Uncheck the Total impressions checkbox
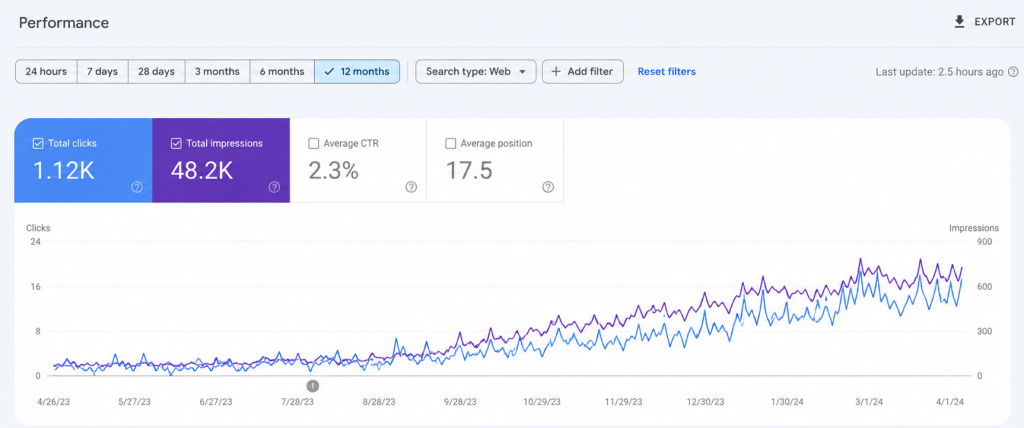The height and width of the screenshot is (428, 1024). [x=176, y=143]
